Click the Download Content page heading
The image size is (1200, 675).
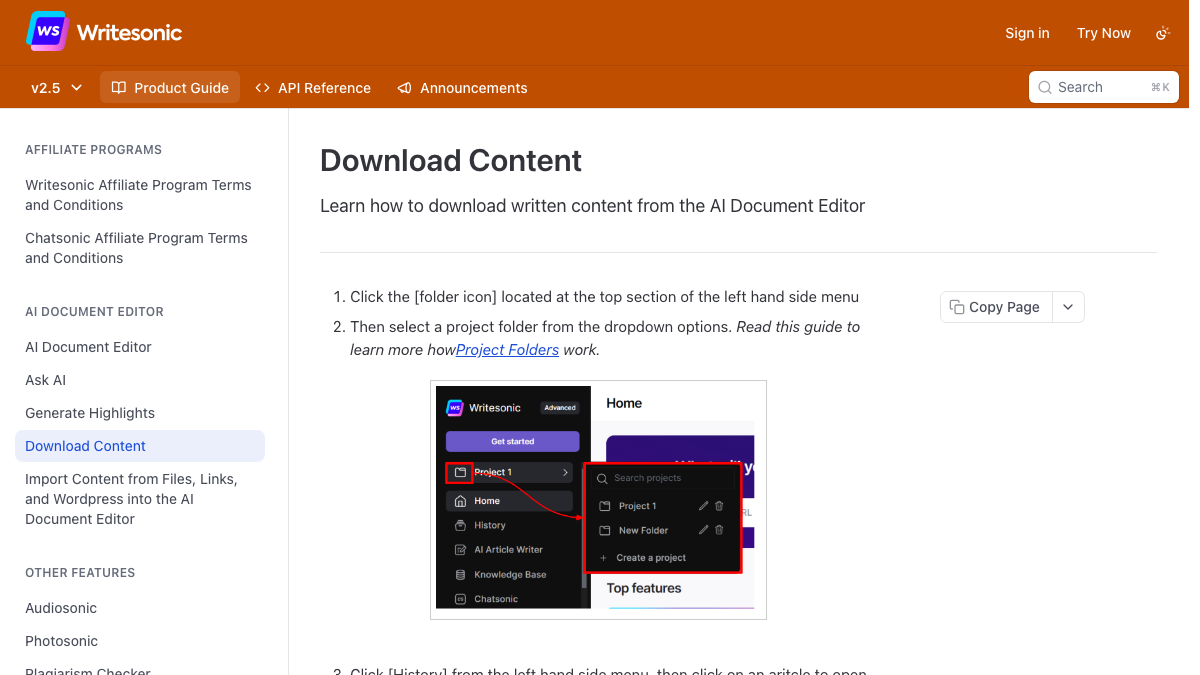click(x=451, y=161)
